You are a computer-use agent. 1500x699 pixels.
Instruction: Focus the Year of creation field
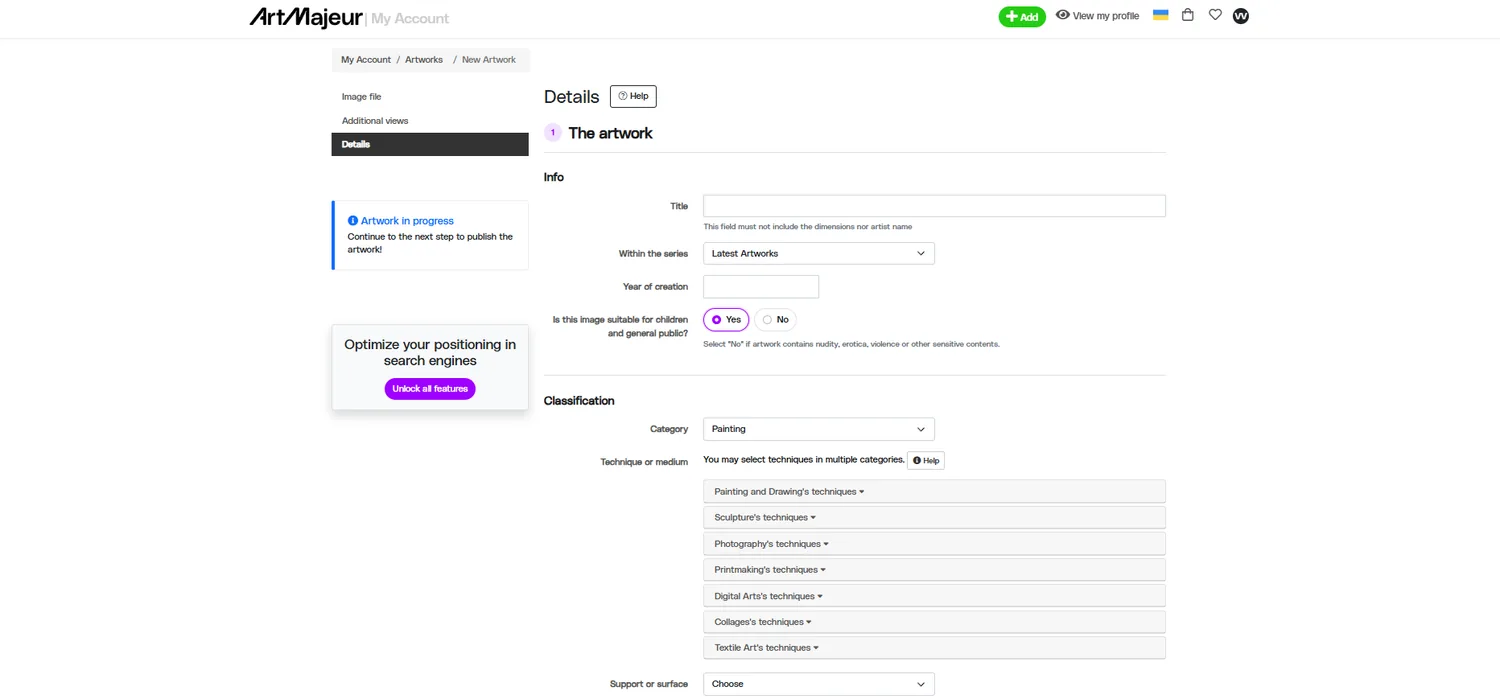[x=761, y=287]
